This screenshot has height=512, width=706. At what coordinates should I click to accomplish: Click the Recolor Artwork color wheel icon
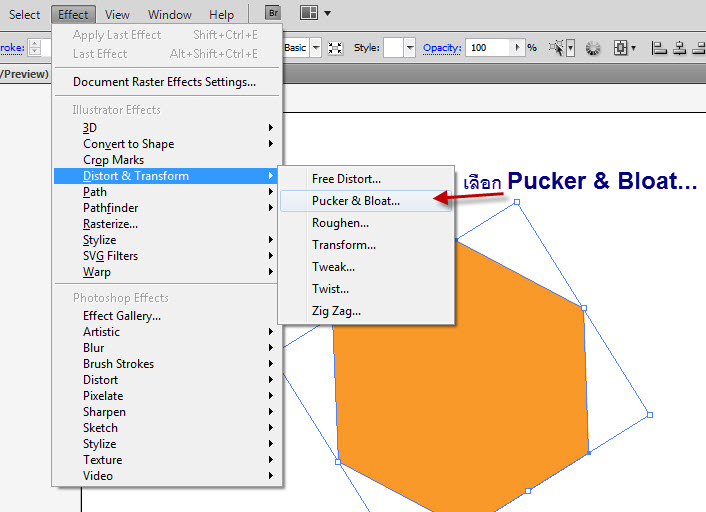coord(593,47)
